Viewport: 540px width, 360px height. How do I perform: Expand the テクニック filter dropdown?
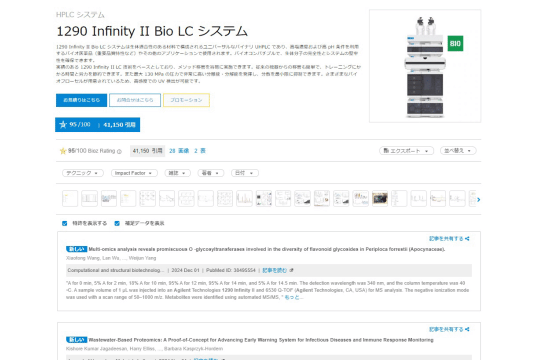coord(83,173)
